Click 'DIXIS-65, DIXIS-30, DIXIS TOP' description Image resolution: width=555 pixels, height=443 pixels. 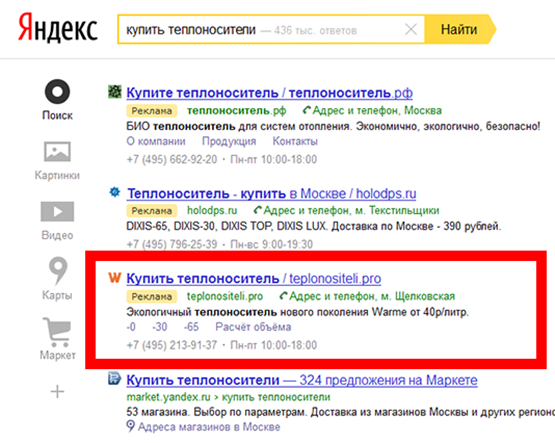coord(314,226)
